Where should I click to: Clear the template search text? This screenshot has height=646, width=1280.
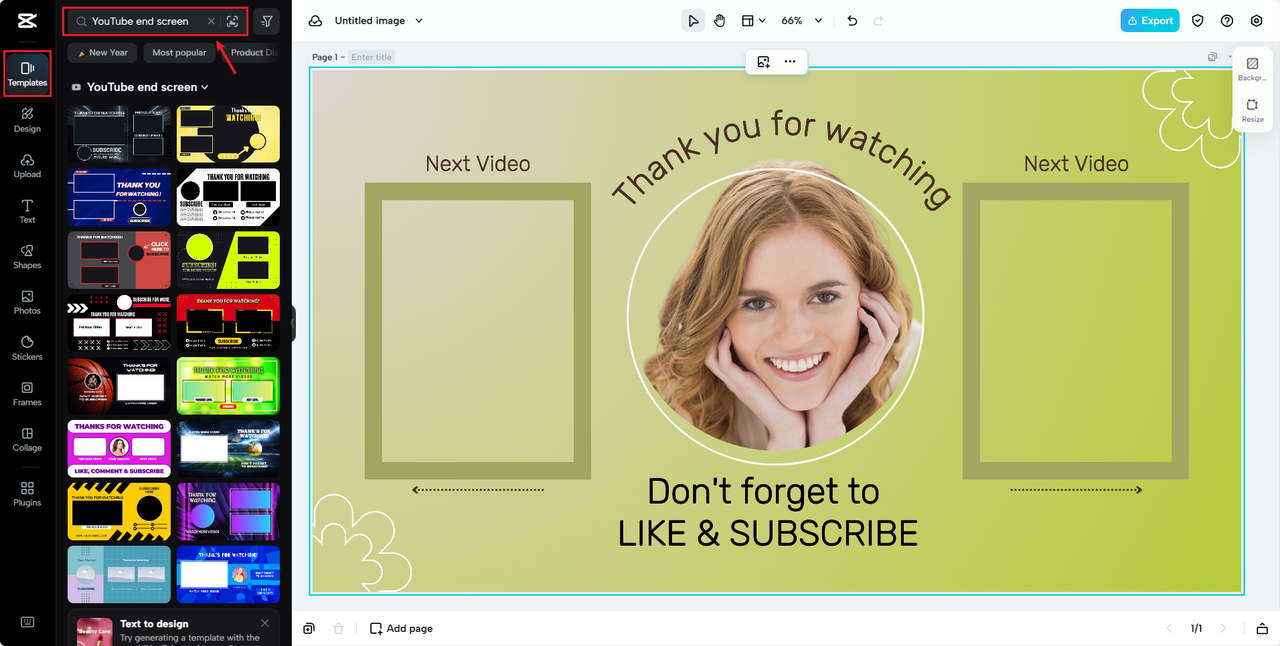coord(210,21)
